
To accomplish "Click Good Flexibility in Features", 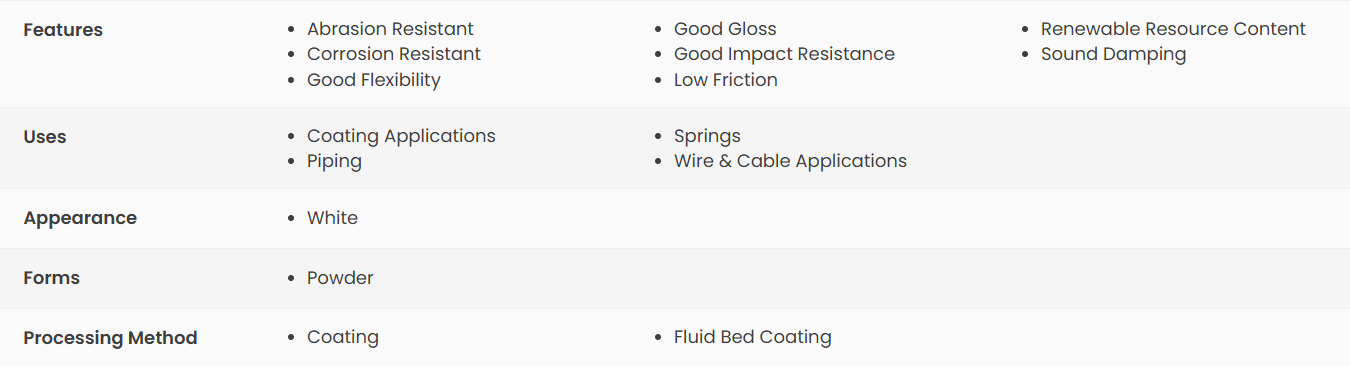I will tap(374, 80).
